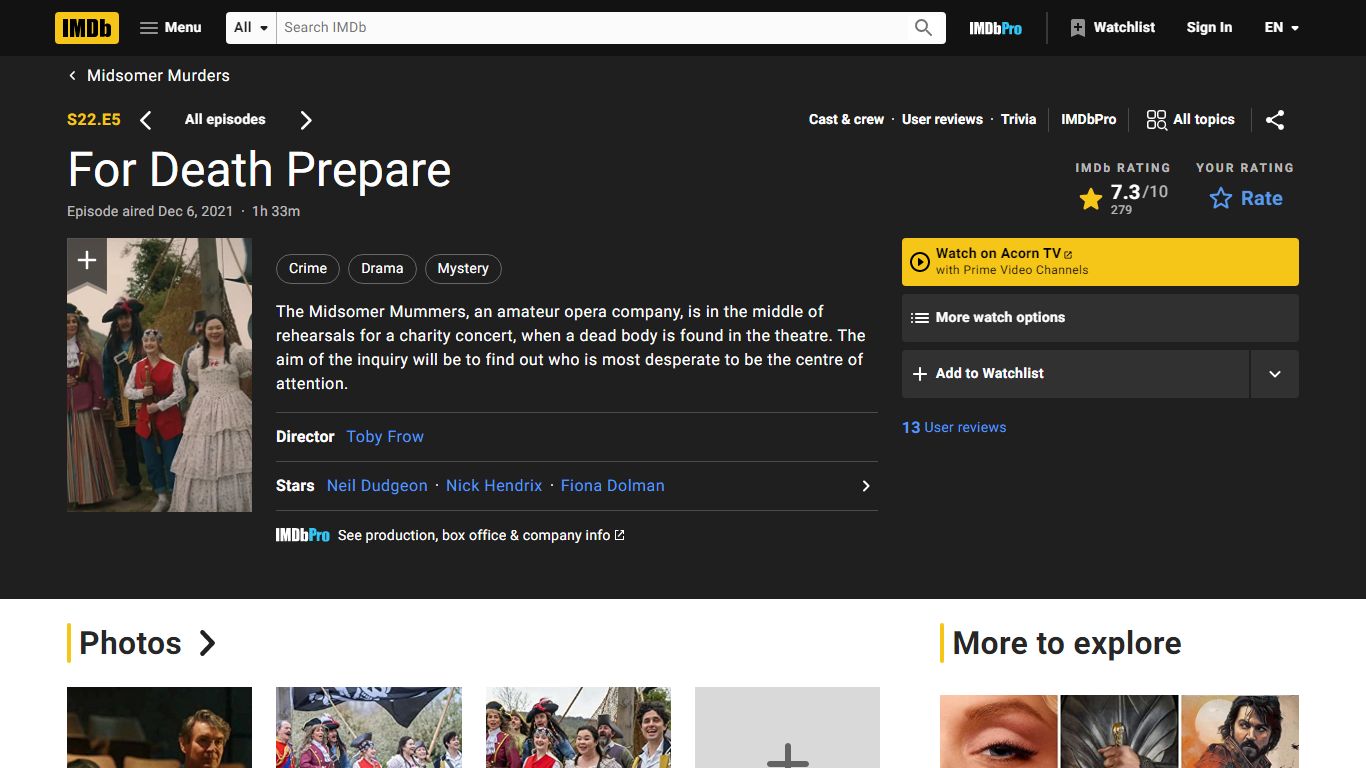Watch on Acorn TV button
Image resolution: width=1366 pixels, height=768 pixels.
[1100, 262]
